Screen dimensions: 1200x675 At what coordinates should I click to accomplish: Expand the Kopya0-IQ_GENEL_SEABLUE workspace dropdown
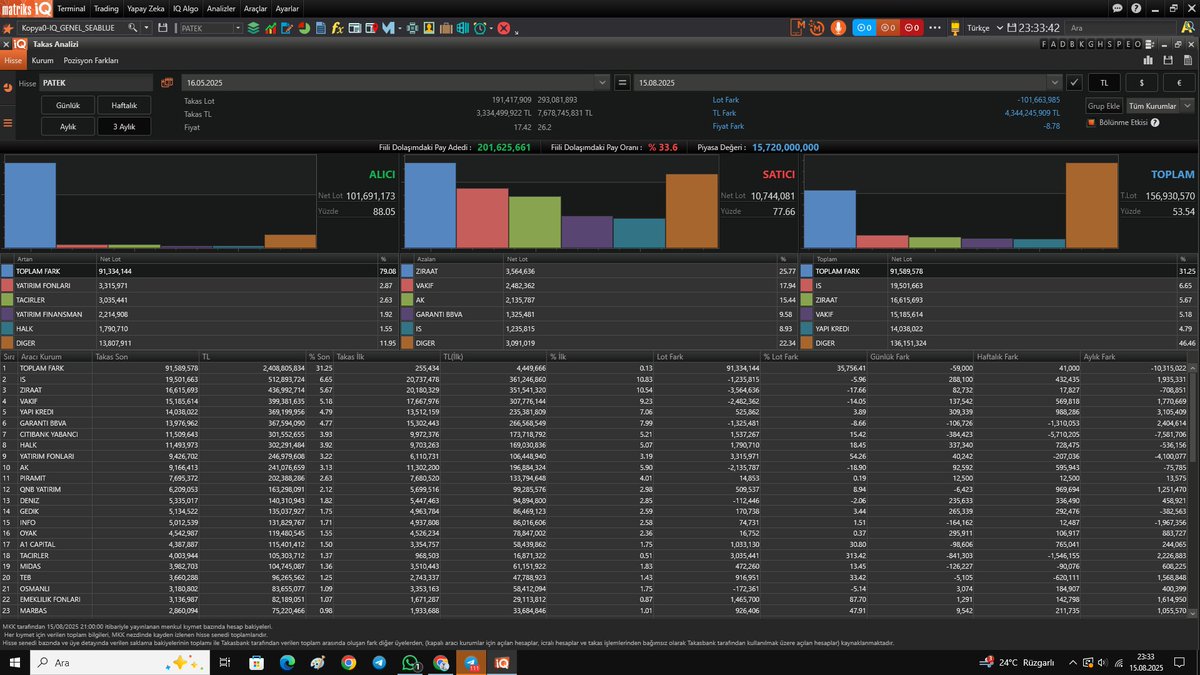click(x=146, y=28)
